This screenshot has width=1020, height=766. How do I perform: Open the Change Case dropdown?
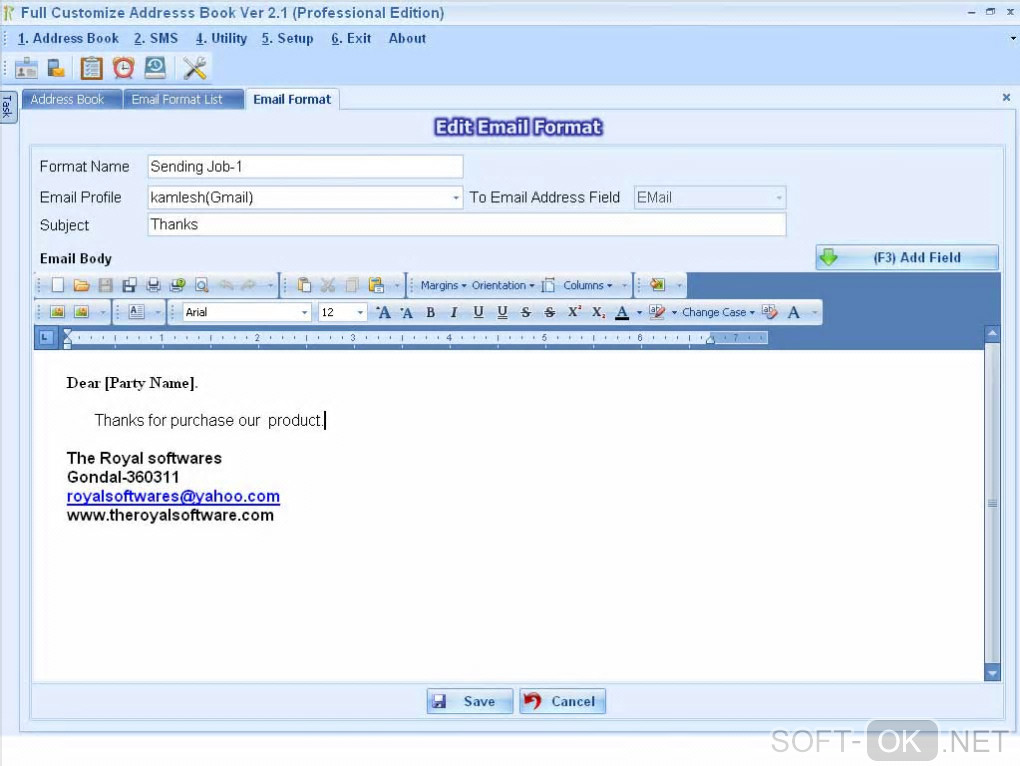click(718, 312)
